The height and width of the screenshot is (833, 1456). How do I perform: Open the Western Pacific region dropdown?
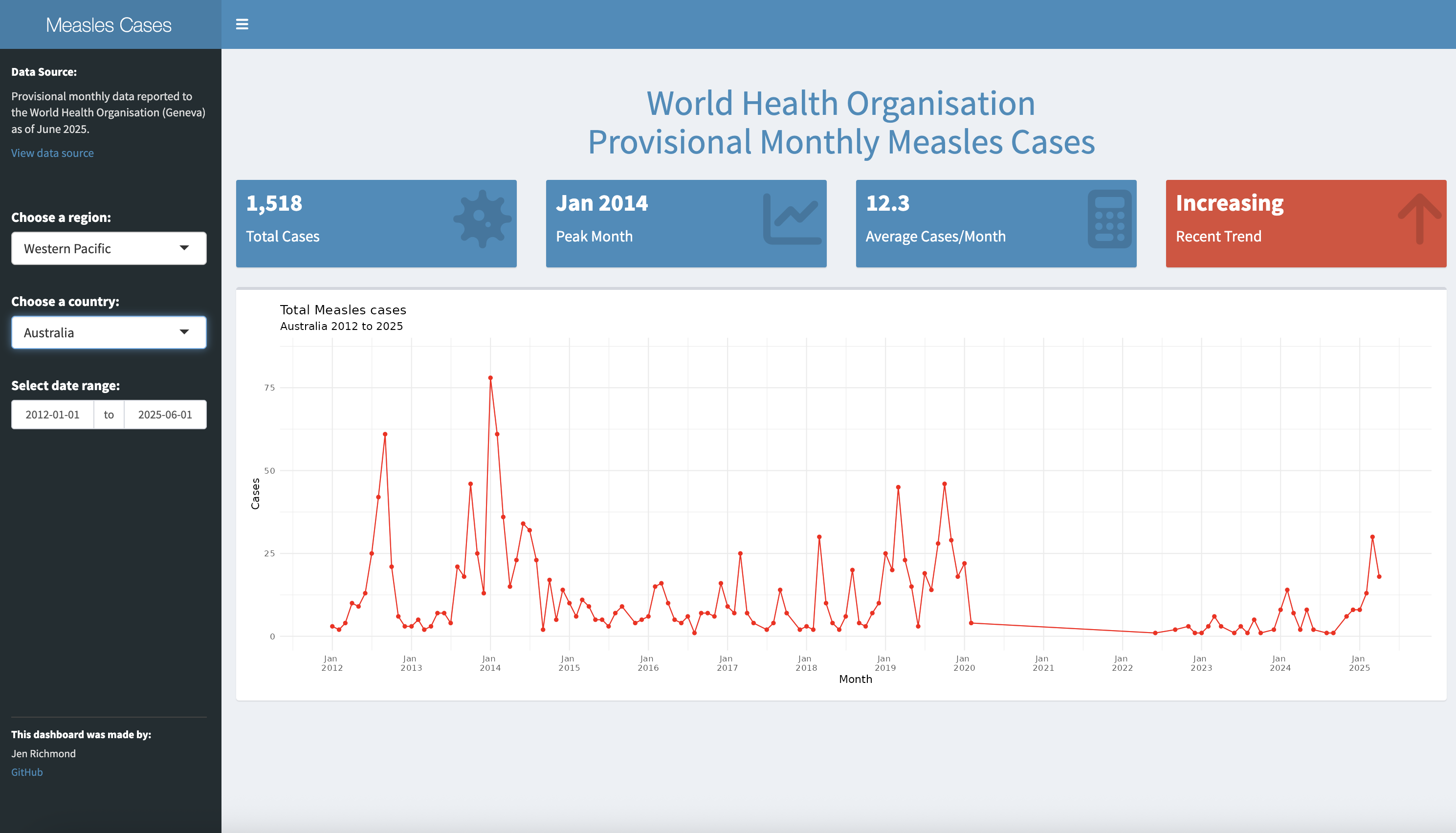pyautogui.click(x=109, y=248)
